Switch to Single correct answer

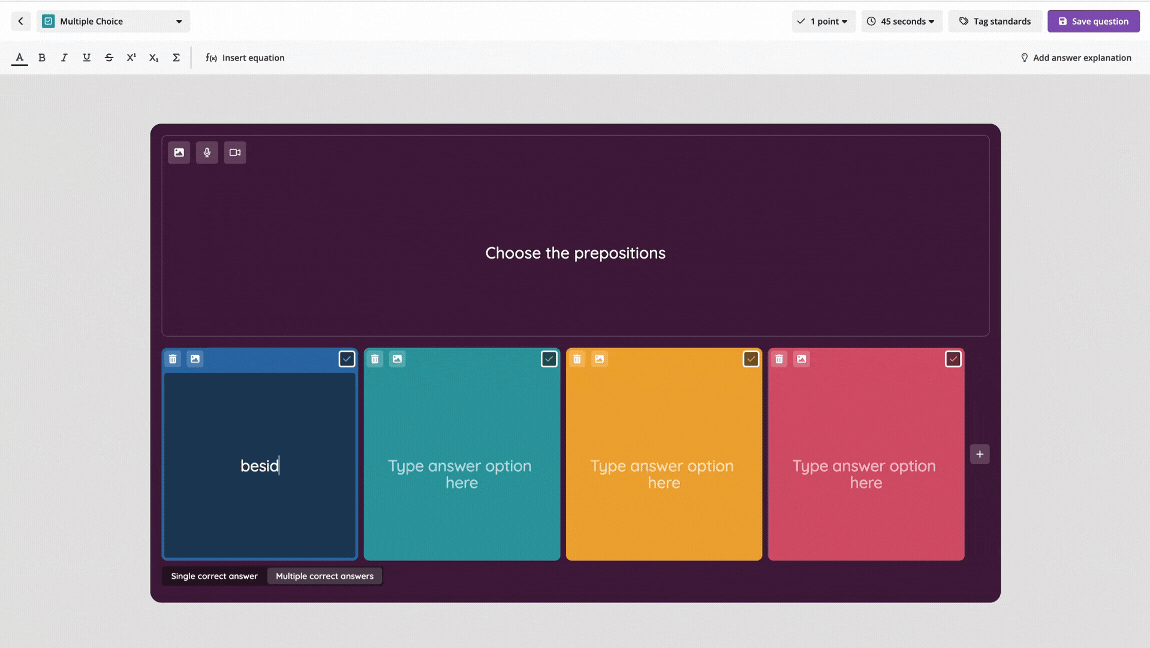(x=214, y=576)
